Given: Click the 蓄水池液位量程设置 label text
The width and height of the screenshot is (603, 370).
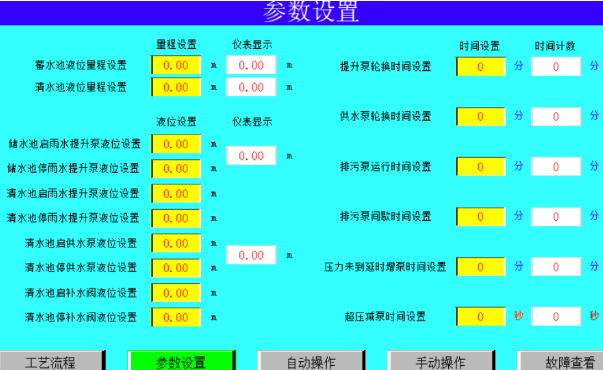Looking at the screenshot, I should coord(81,65).
